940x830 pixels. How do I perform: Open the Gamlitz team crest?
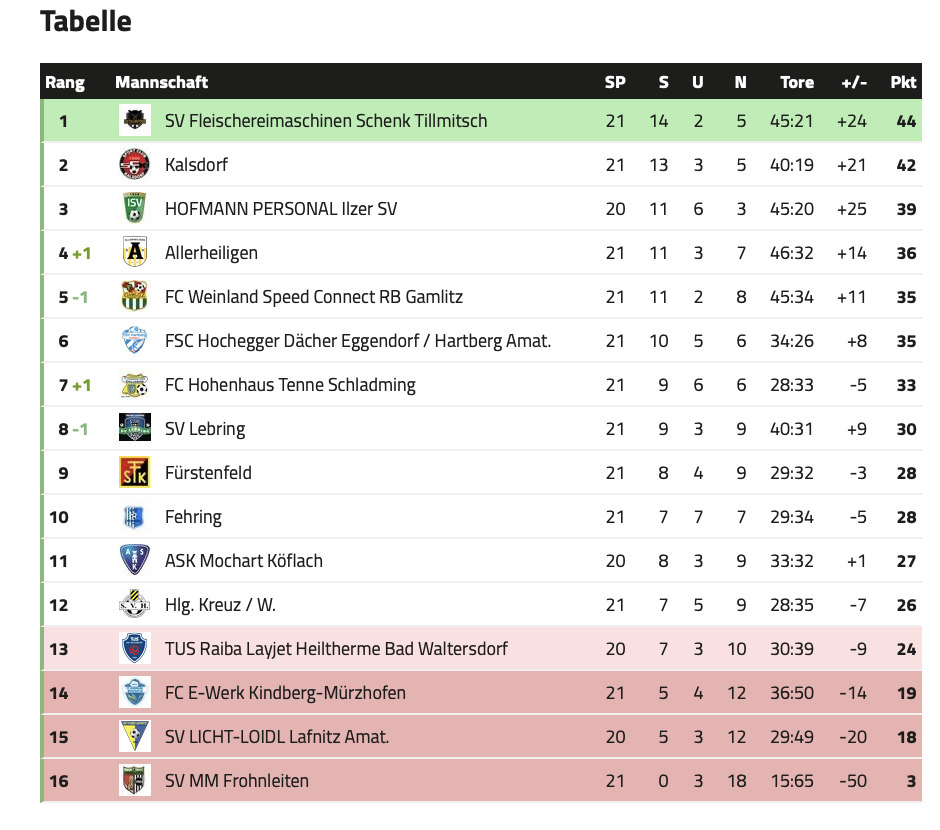[x=134, y=296]
